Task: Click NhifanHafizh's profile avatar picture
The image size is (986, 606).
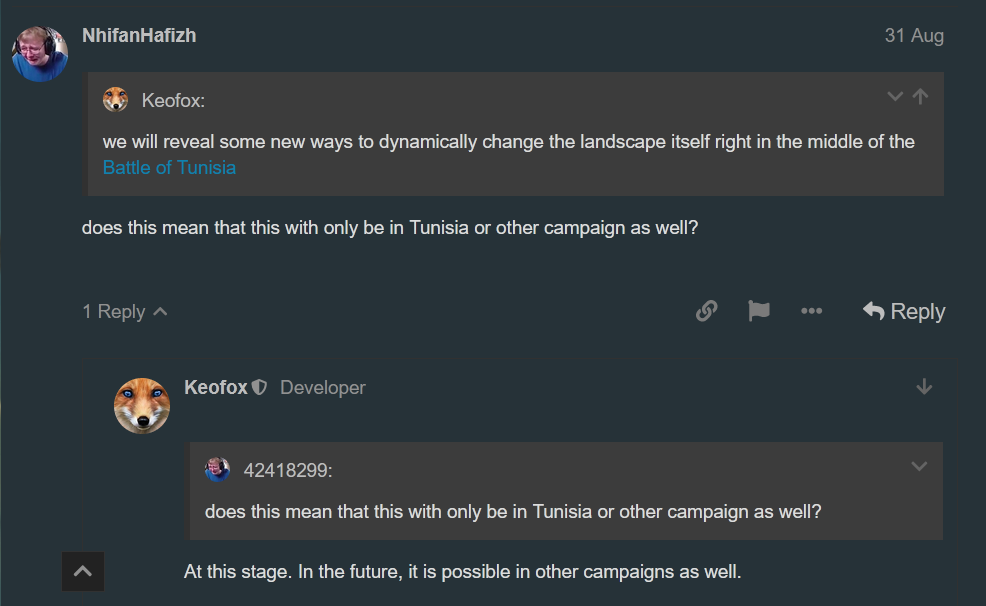Action: click(40, 53)
